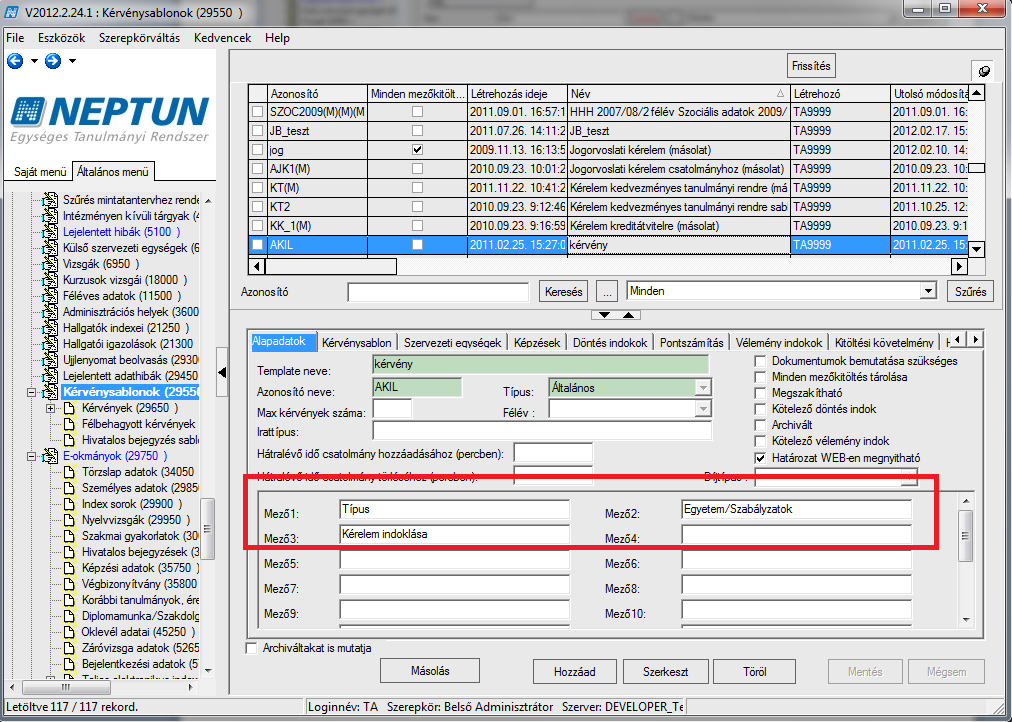Click the Hallgatók indexei (21250) icon
This screenshot has width=1012, height=722.
[x=50, y=328]
